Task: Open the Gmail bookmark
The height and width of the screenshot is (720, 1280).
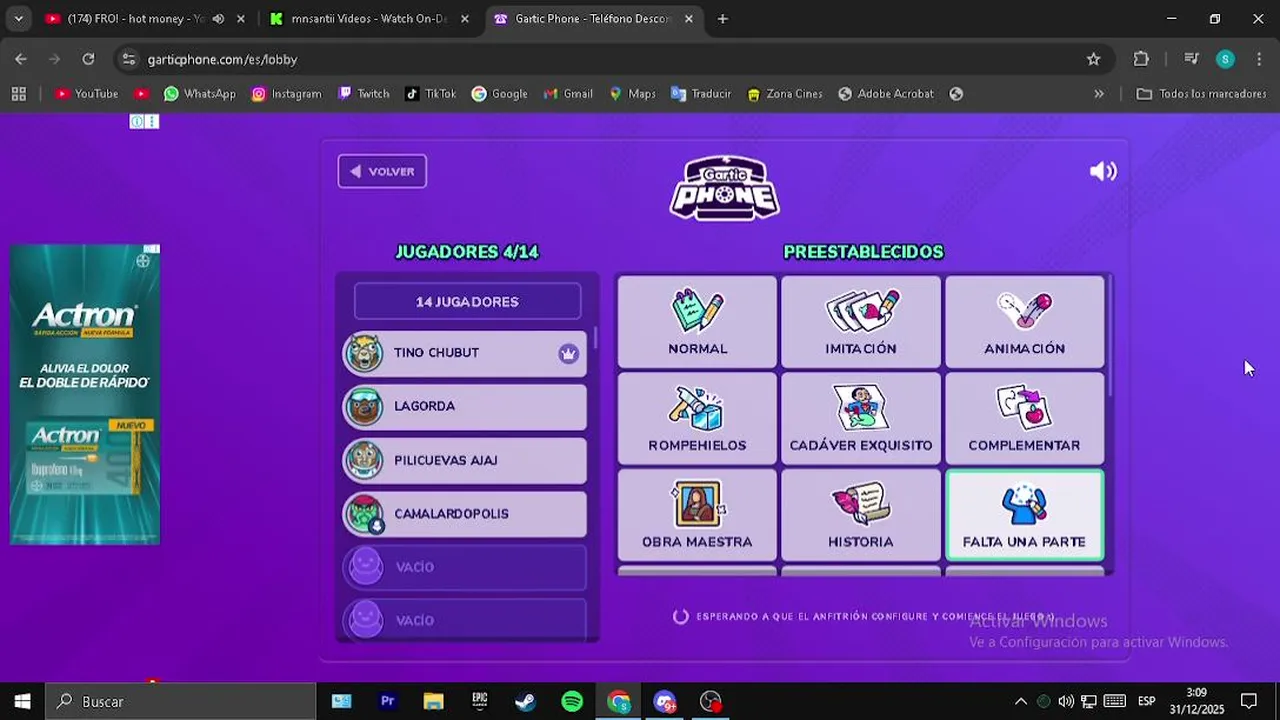Action: [x=568, y=93]
